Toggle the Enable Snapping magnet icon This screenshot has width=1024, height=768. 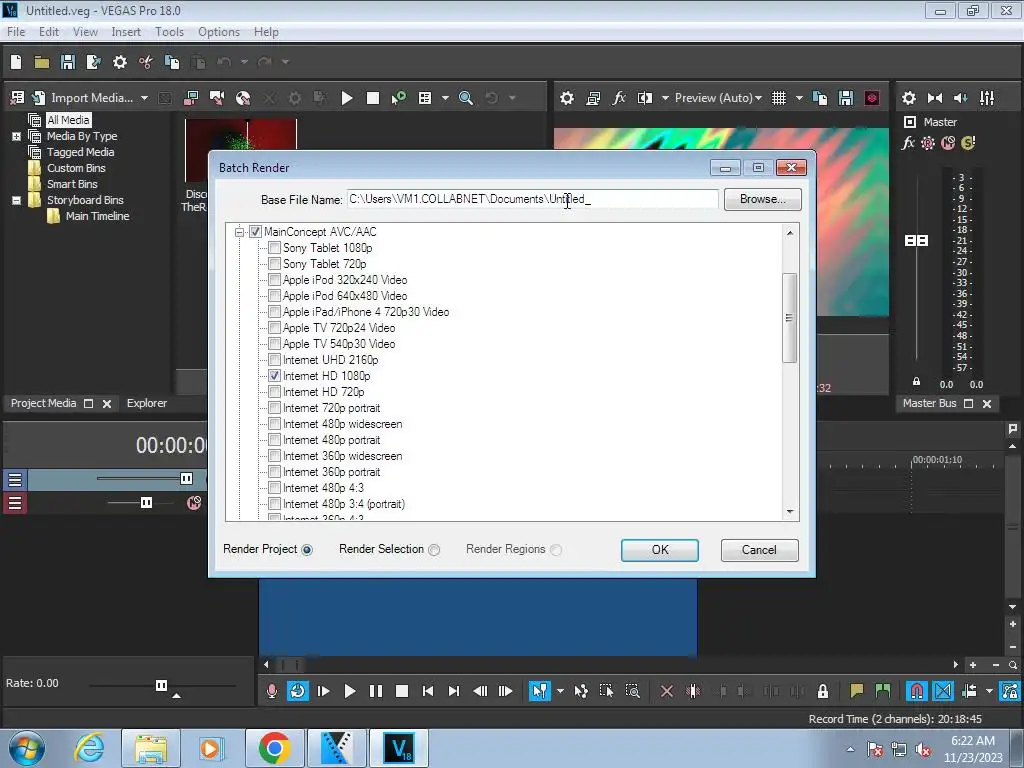916,691
